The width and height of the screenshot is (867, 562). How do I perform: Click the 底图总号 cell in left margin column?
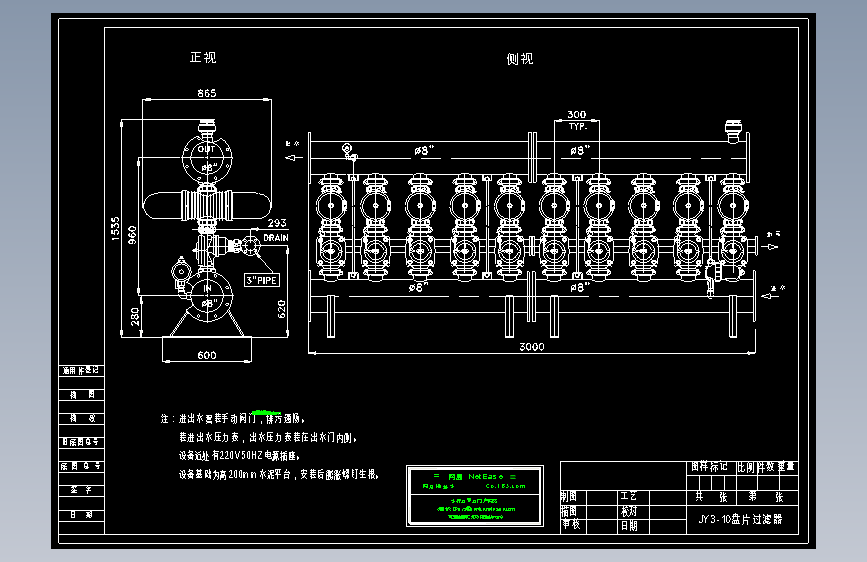[81, 466]
